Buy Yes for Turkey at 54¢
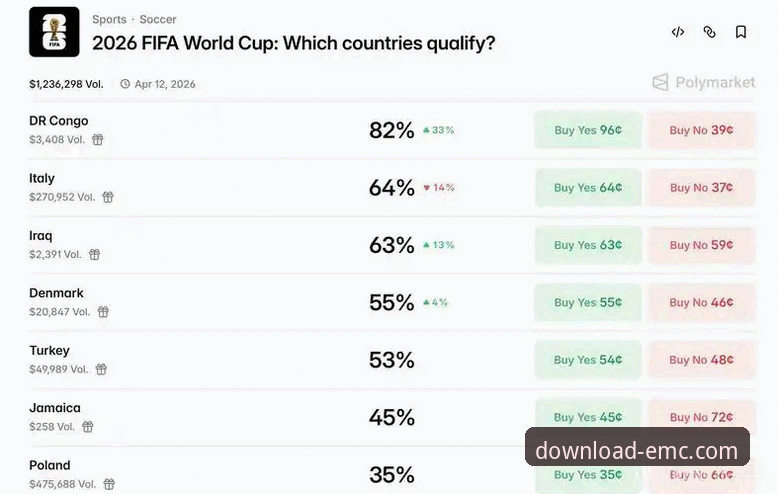The height and width of the screenshot is (494, 778). 588,360
